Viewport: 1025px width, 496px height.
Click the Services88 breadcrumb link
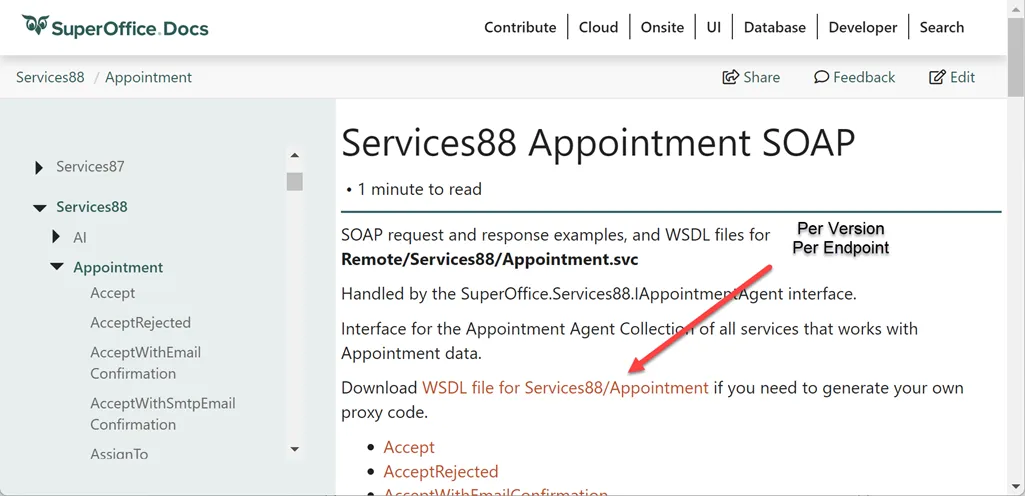pyautogui.click(x=50, y=77)
